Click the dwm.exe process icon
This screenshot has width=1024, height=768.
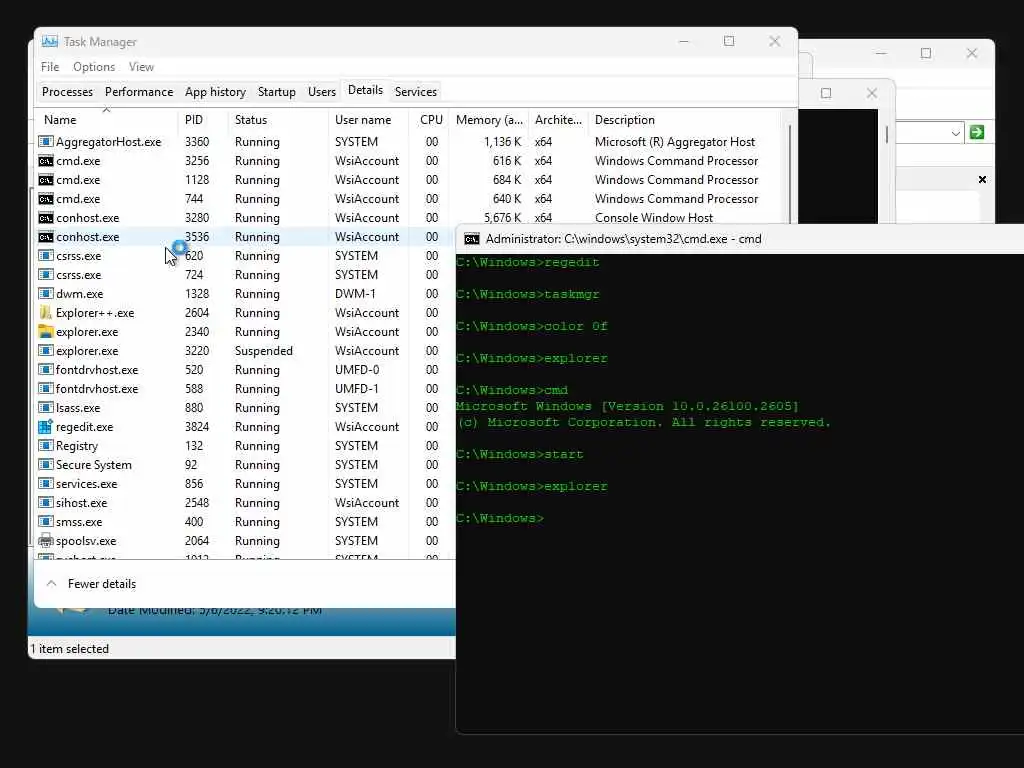pos(46,294)
